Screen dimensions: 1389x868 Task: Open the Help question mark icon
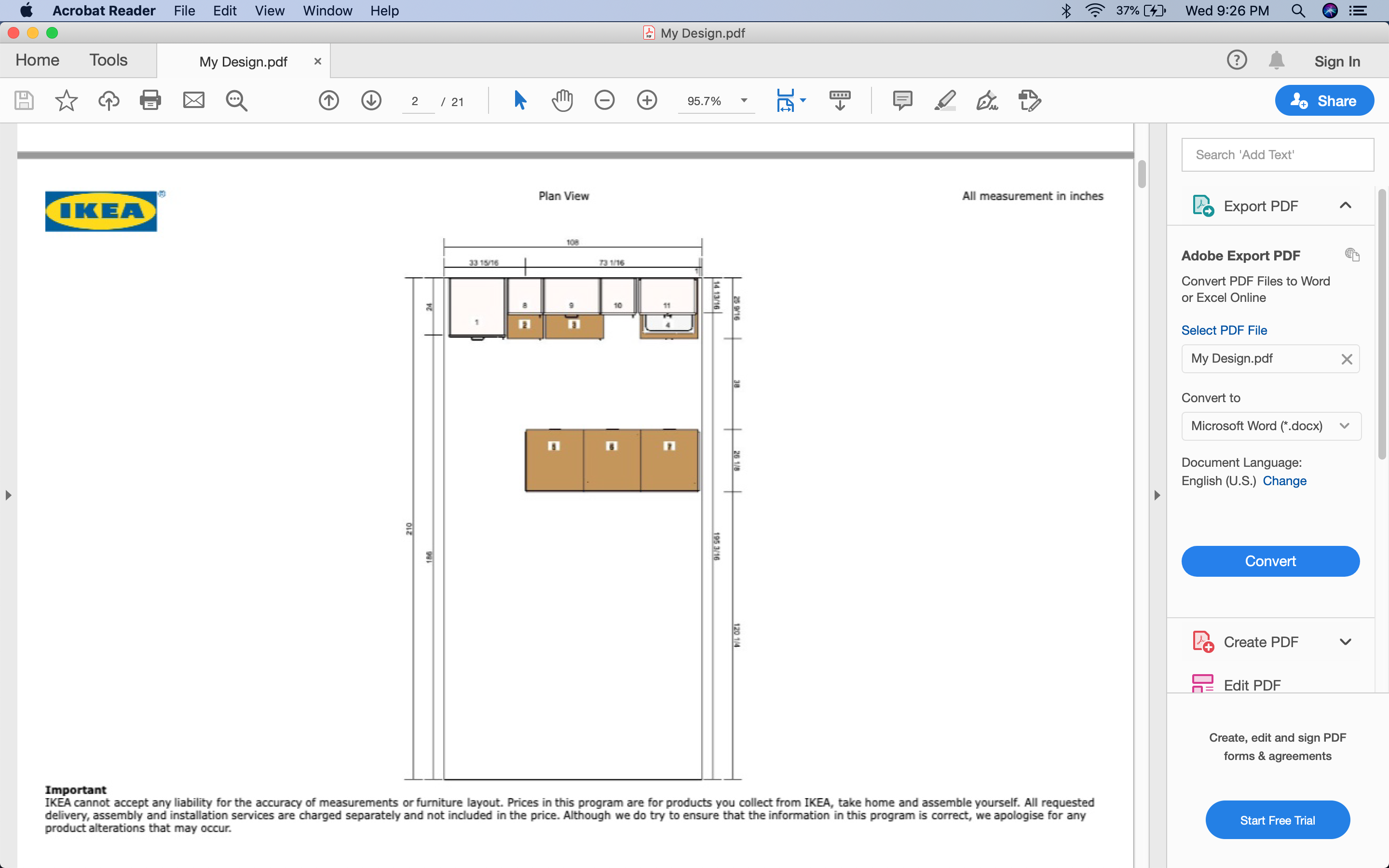[1237, 60]
